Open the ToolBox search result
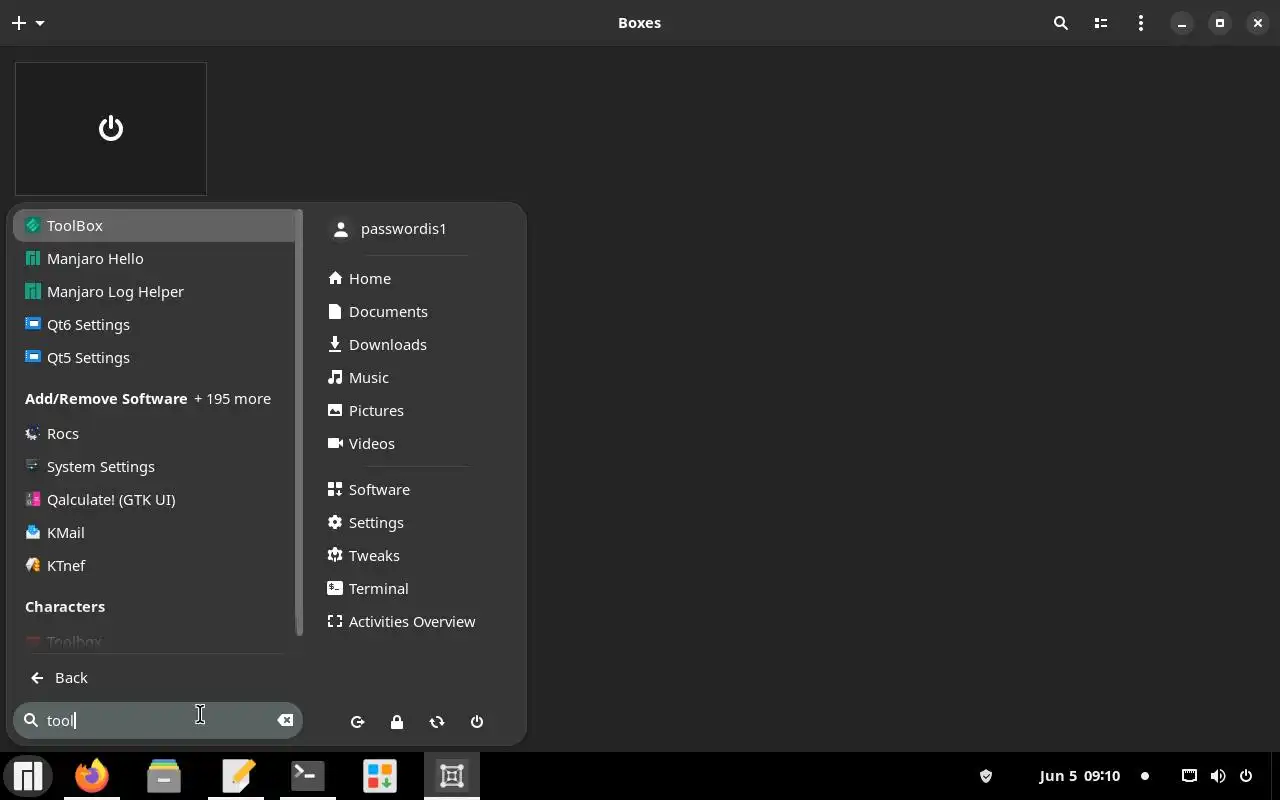Image resolution: width=1280 pixels, height=800 pixels. click(155, 226)
